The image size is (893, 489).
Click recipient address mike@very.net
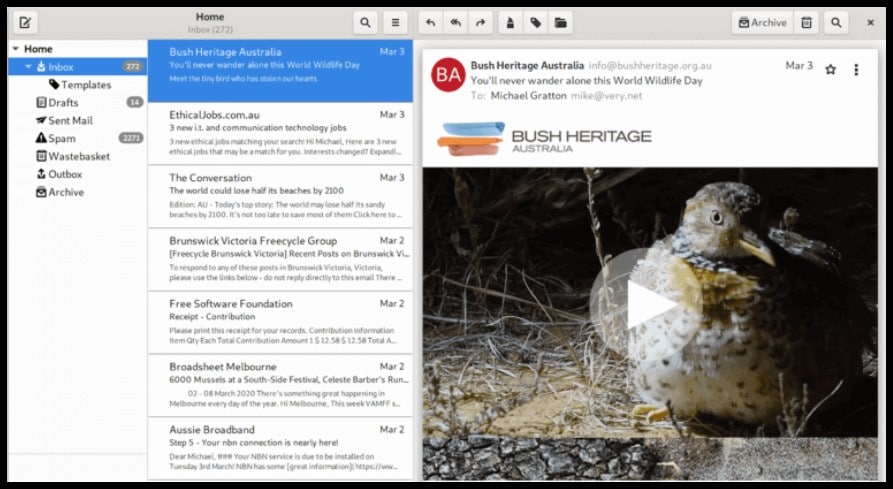[x=606, y=96]
